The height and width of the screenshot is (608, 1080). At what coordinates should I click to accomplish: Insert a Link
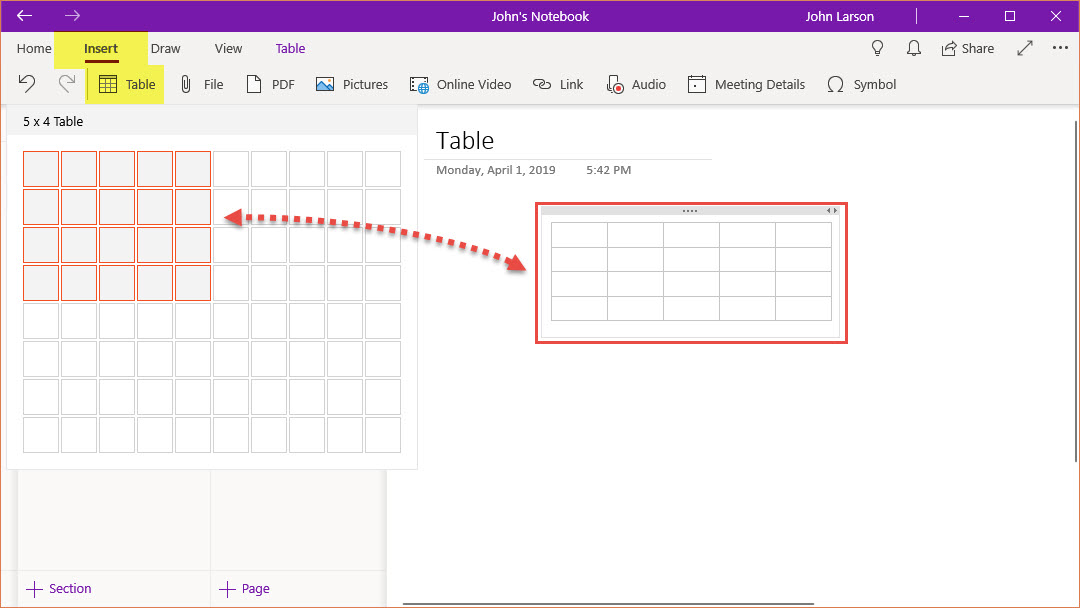point(558,84)
